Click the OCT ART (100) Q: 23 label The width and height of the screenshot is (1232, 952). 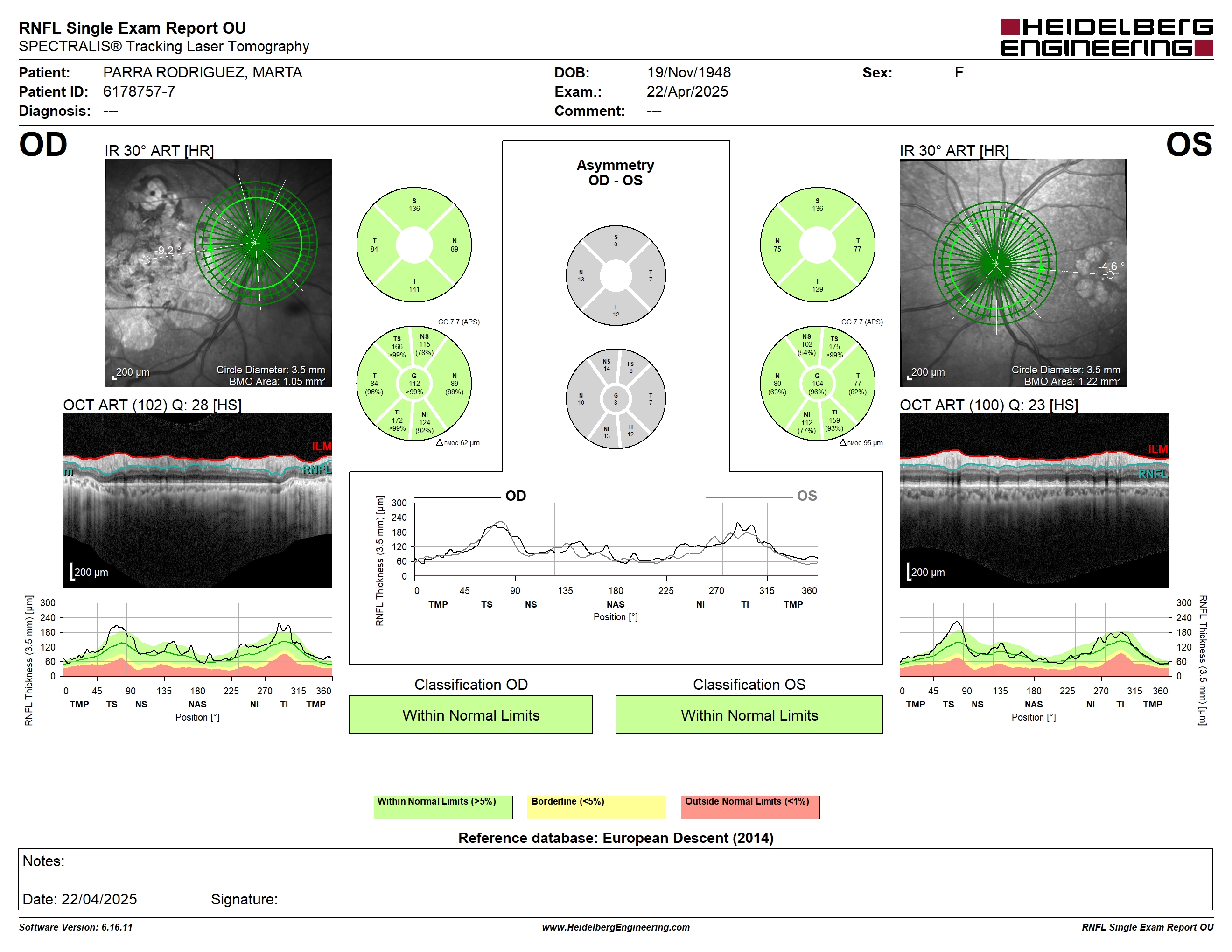988,405
